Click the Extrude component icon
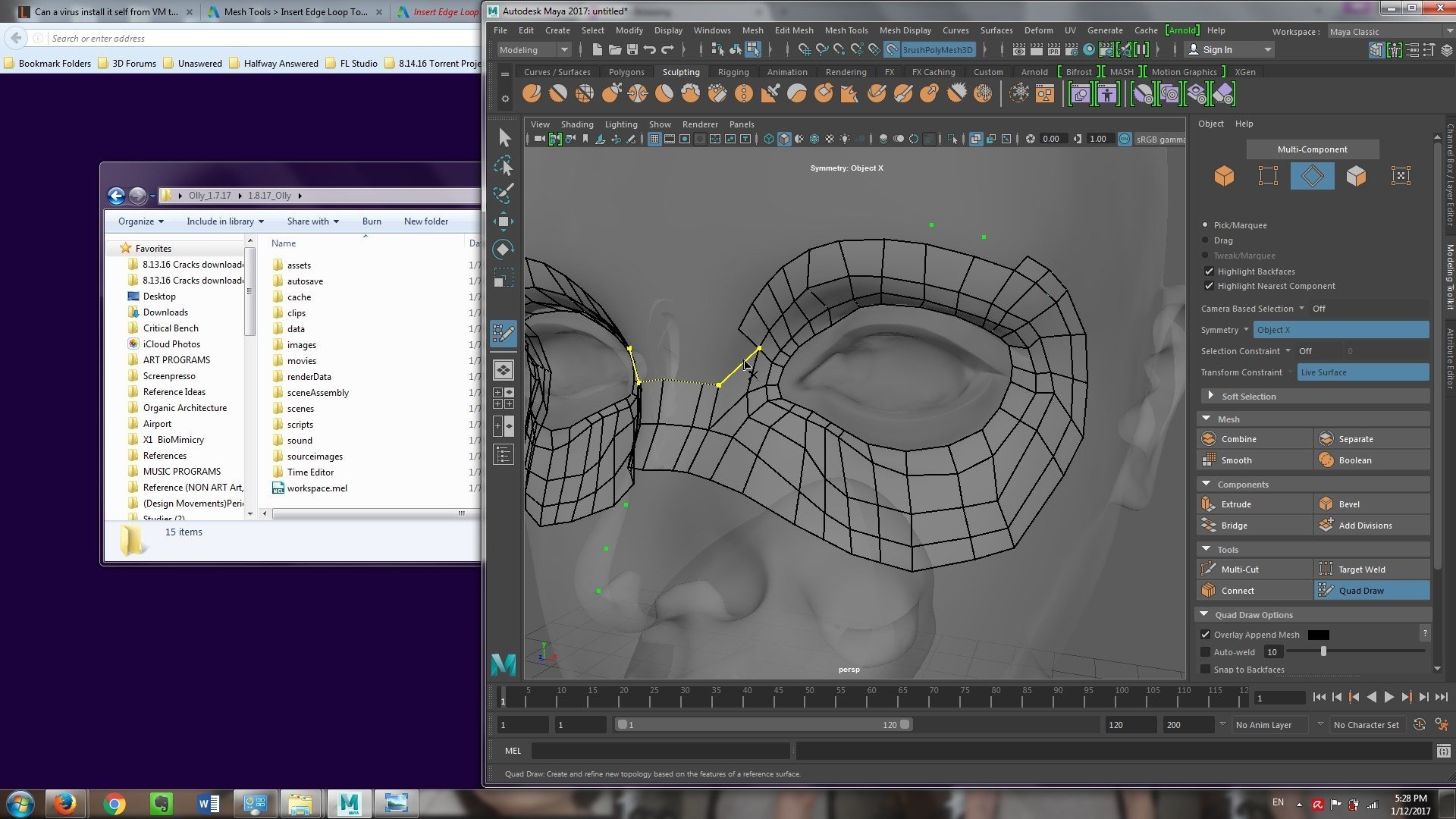Viewport: 1456px width, 819px height. [1209, 504]
